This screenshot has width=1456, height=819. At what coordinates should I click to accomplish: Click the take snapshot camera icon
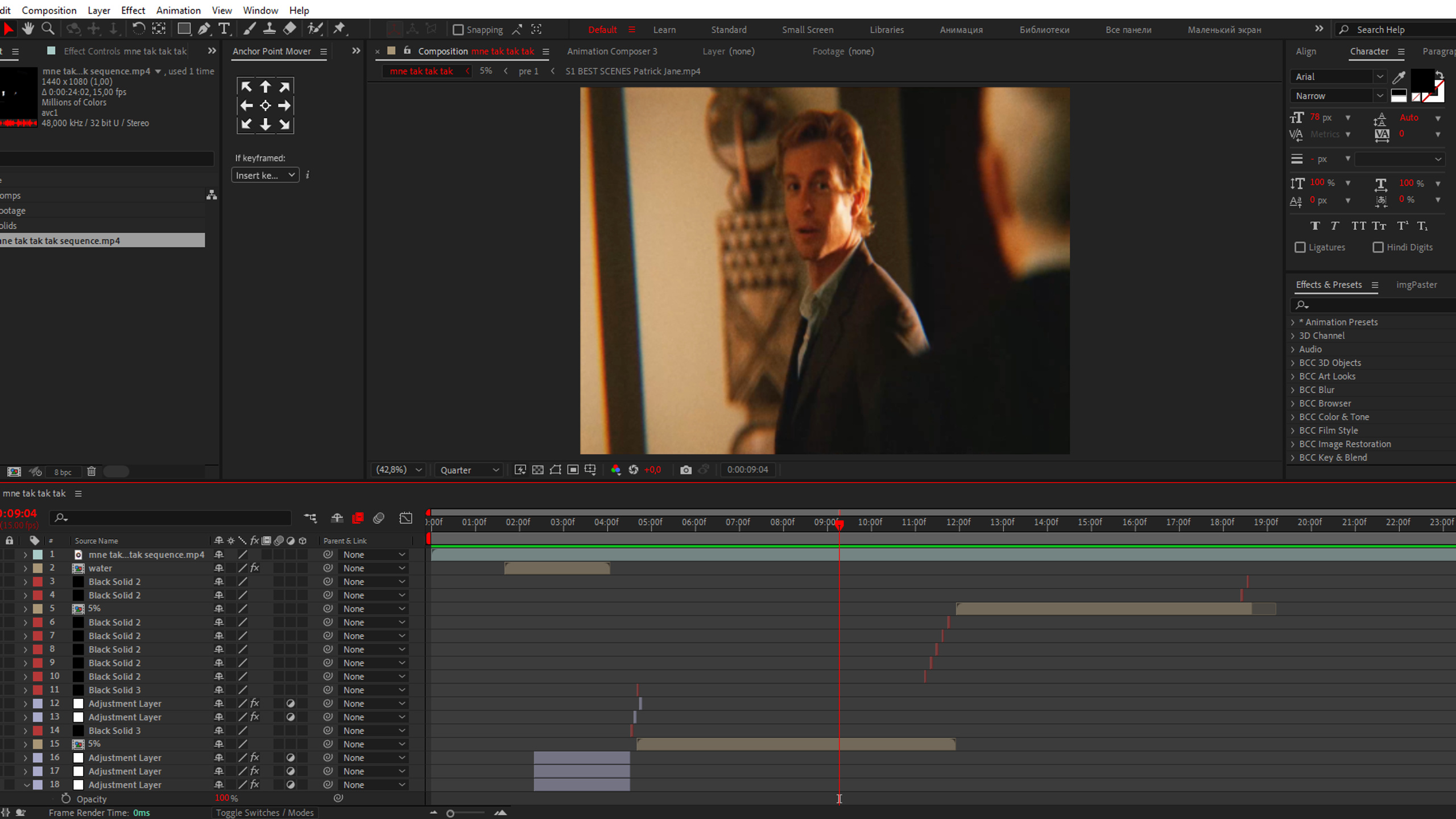pos(686,470)
